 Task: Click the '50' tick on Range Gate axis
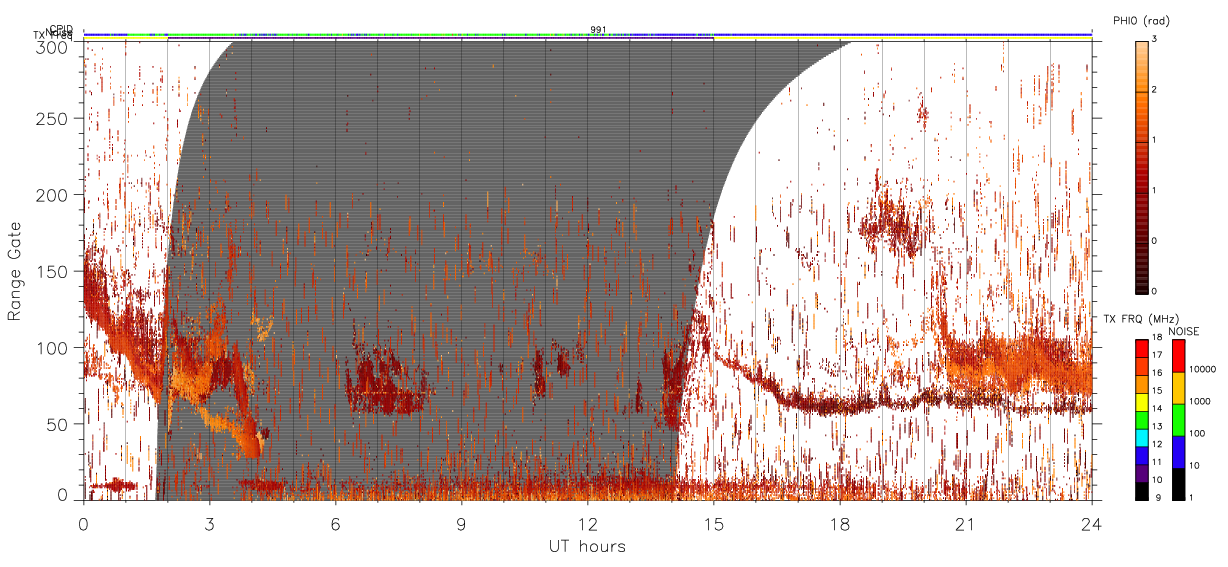click(56, 424)
